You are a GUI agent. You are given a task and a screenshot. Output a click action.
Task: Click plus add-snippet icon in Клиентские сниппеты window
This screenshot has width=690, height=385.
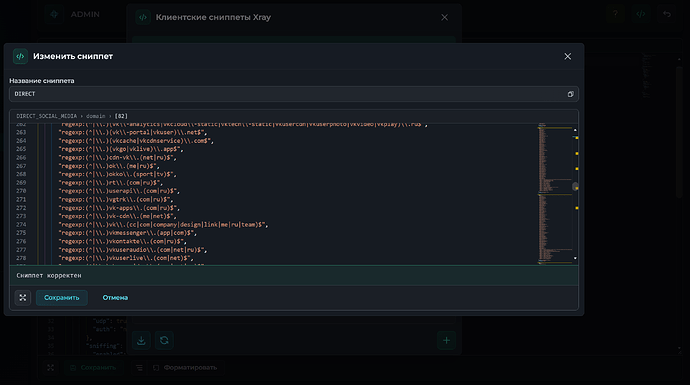coord(446,340)
